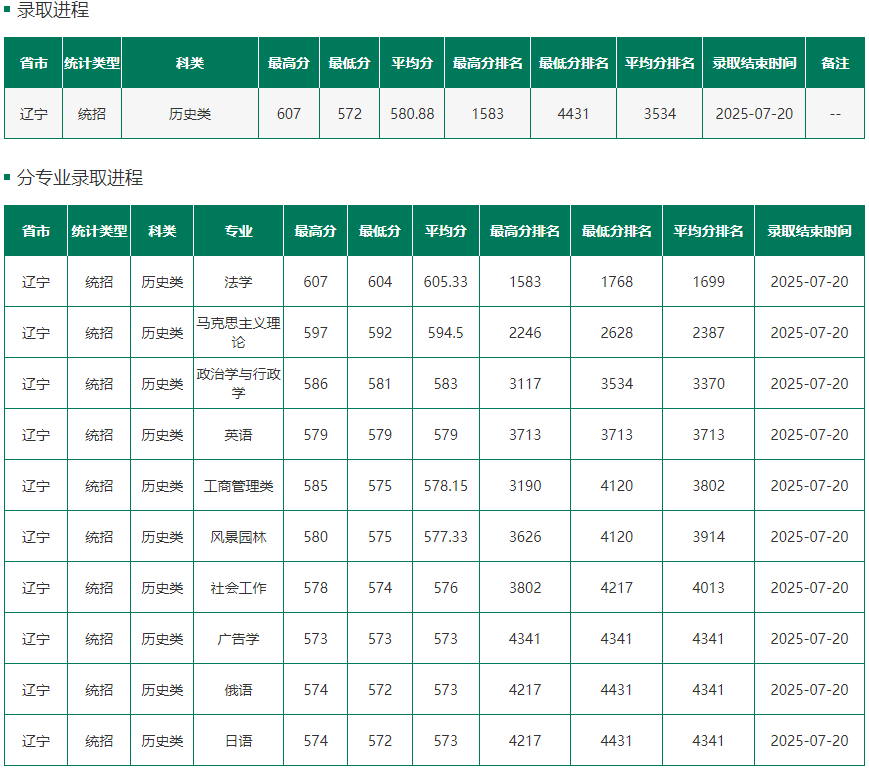Image resolution: width=869 pixels, height=769 pixels.
Task: Select 最高分 574 in 日语 row
Action: pos(315,741)
